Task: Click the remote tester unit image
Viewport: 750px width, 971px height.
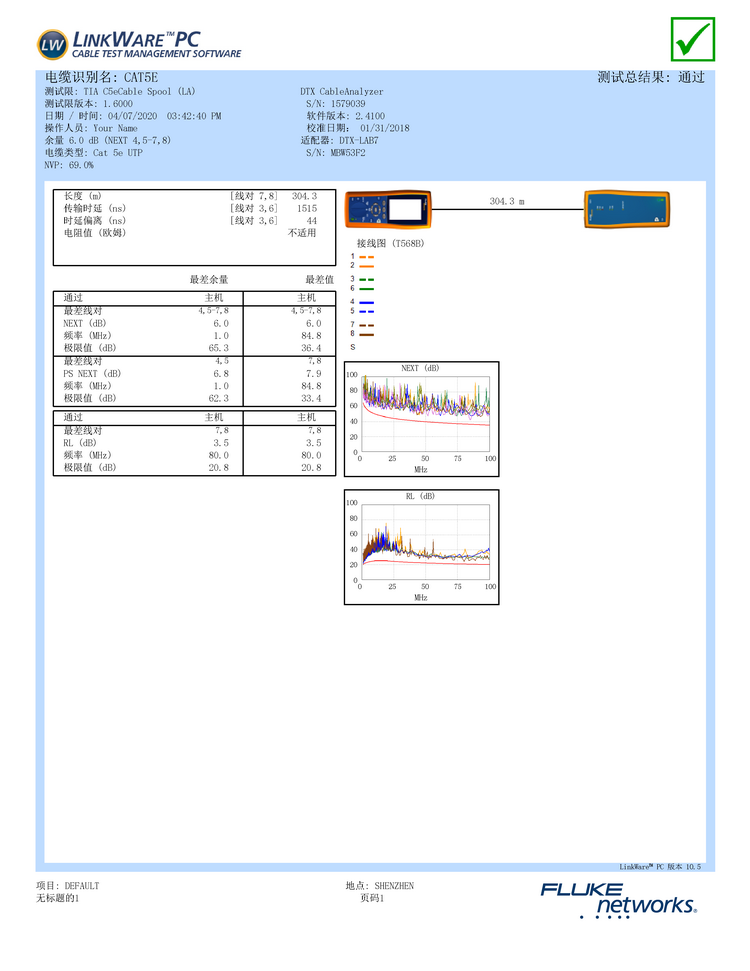Action: [x=626, y=210]
